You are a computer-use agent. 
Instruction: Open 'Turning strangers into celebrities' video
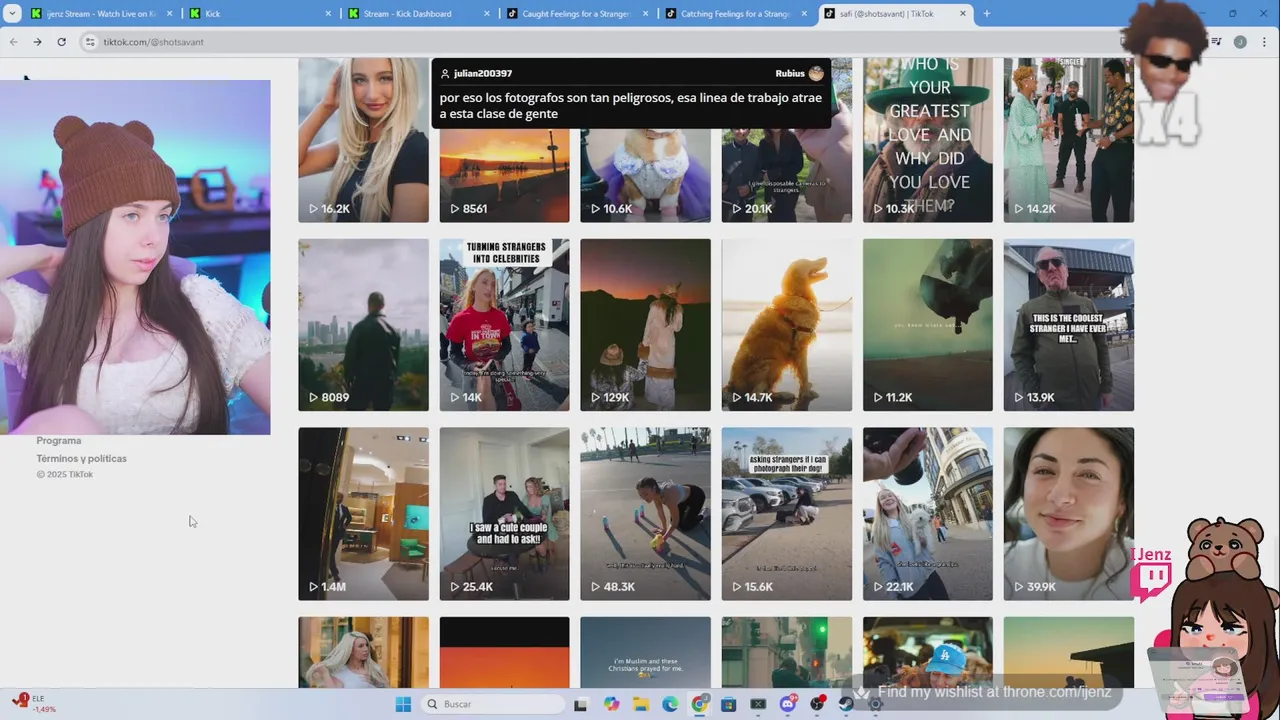504,325
